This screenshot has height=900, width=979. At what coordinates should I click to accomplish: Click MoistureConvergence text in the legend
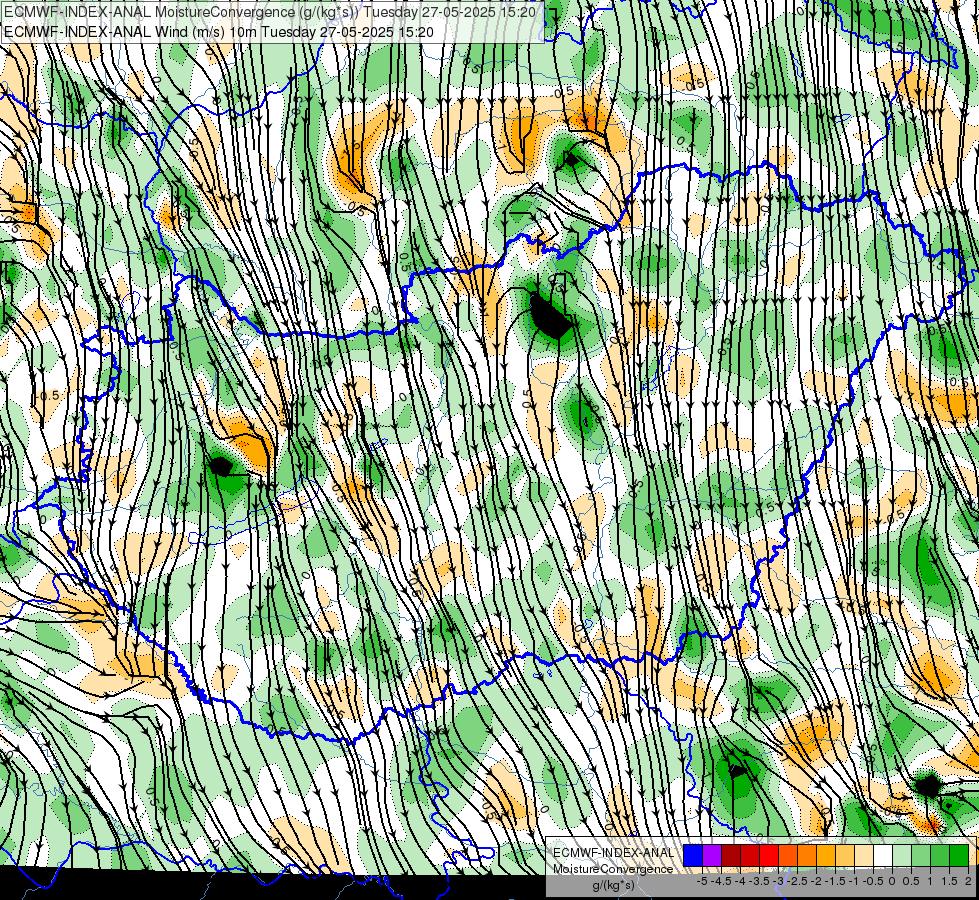613,869
